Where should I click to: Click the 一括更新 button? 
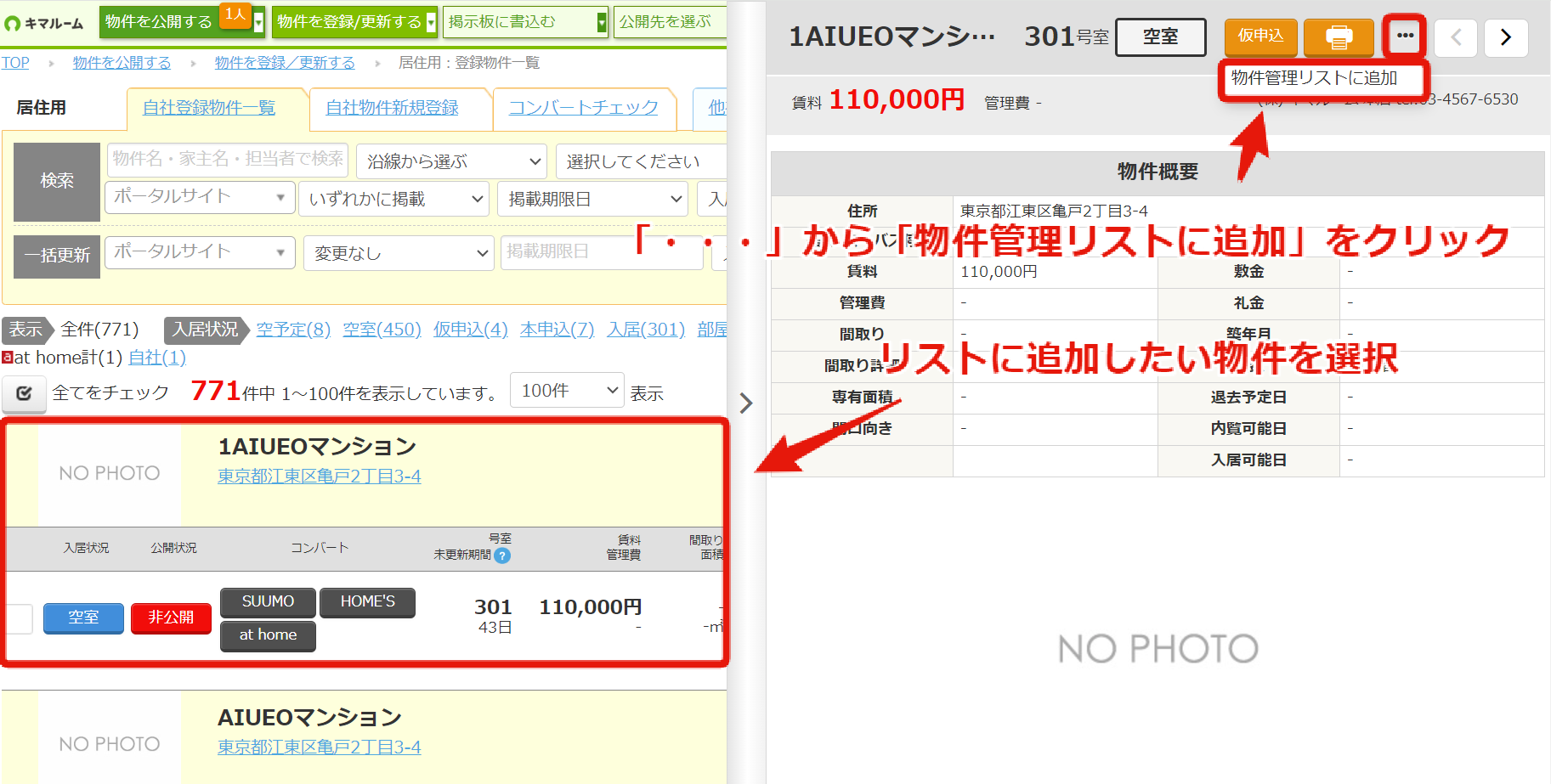pos(57,256)
